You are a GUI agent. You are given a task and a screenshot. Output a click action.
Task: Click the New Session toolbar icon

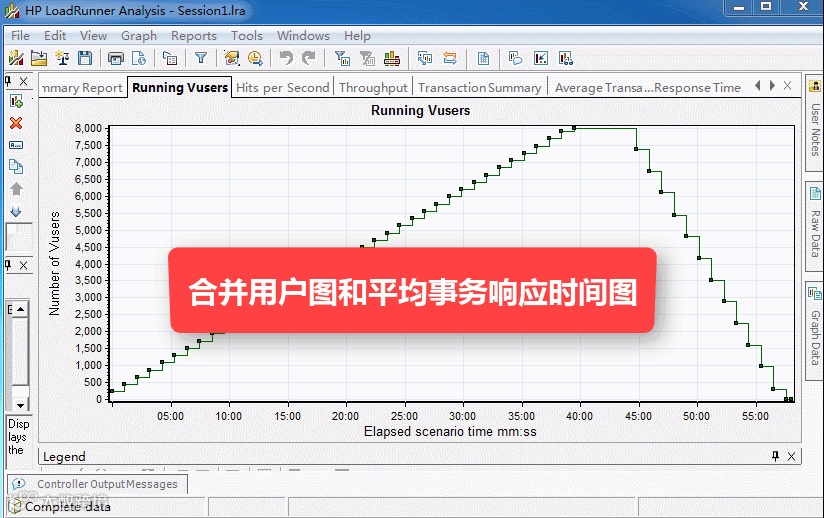coord(16,58)
